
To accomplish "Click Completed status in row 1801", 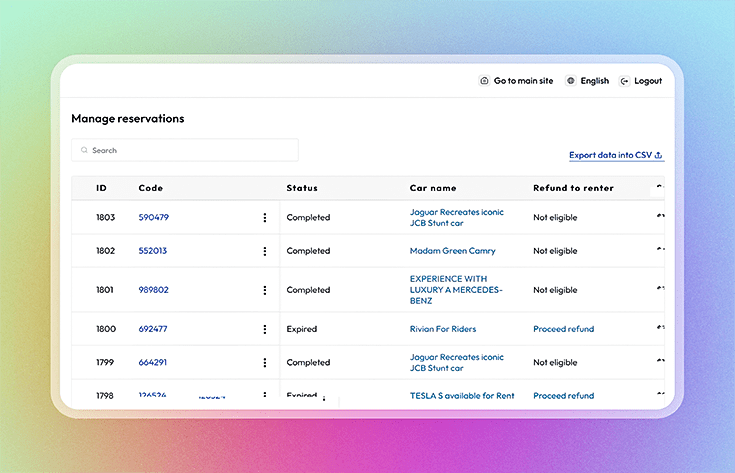I will 308,290.
